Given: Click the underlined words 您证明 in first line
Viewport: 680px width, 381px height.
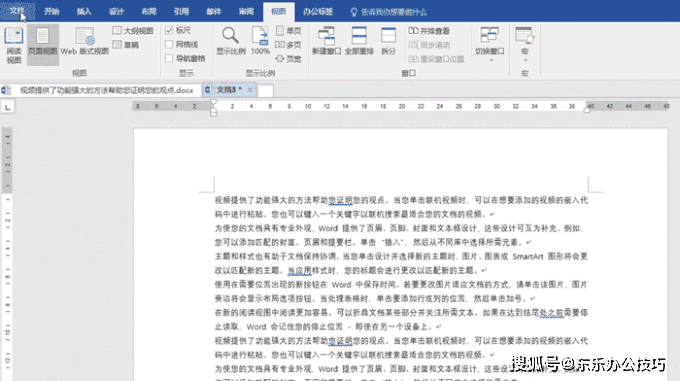Looking at the screenshot, I should click(340, 200).
